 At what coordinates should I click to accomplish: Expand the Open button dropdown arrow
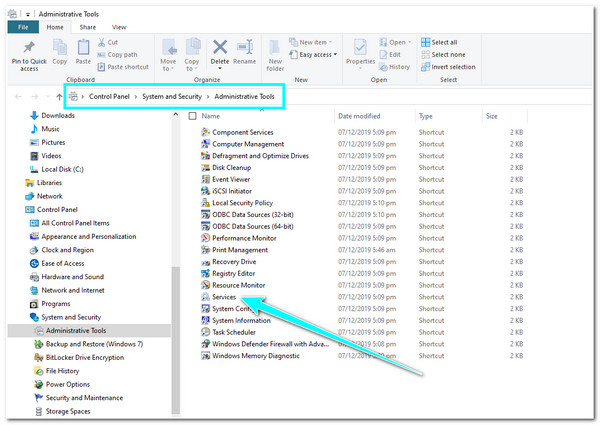pyautogui.click(x=409, y=42)
